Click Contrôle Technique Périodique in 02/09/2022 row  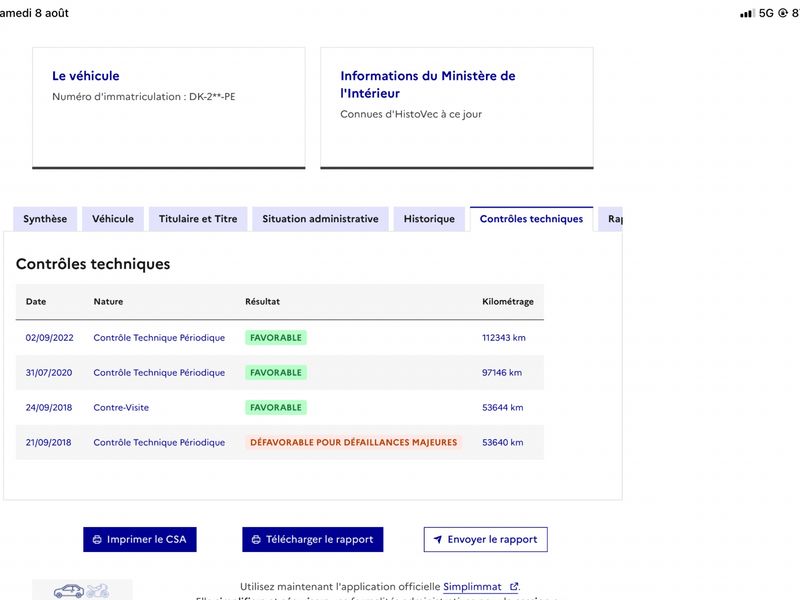159,338
